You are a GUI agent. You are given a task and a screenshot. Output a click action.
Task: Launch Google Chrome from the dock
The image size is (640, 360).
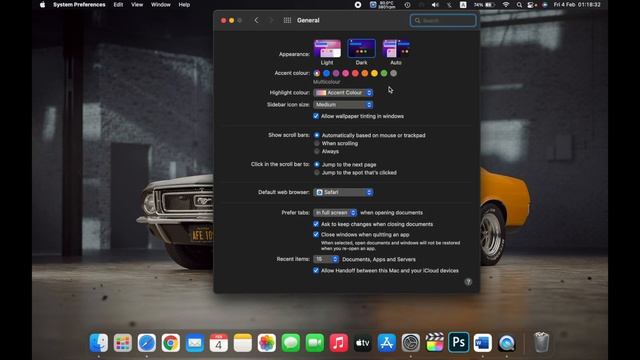(x=171, y=342)
